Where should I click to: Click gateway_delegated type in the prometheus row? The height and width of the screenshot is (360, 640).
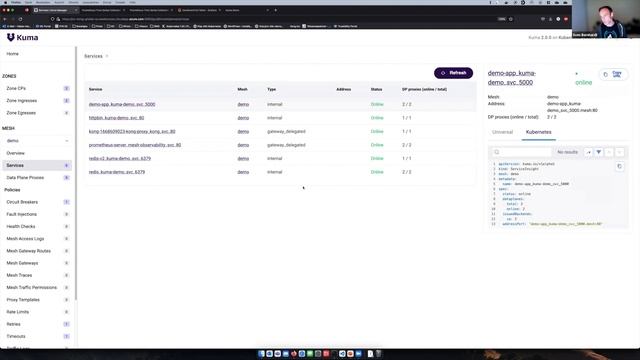pyautogui.click(x=286, y=145)
